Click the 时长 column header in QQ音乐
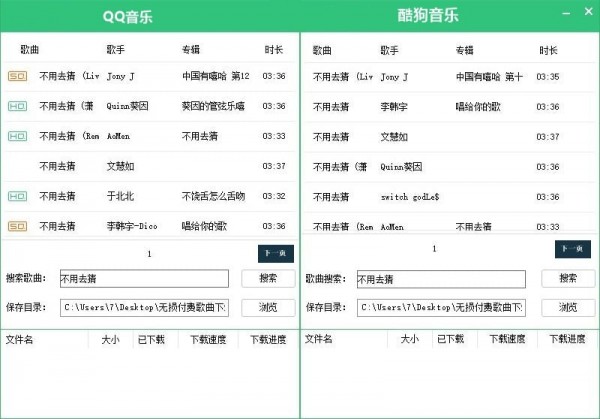600x419 pixels. pos(274,49)
